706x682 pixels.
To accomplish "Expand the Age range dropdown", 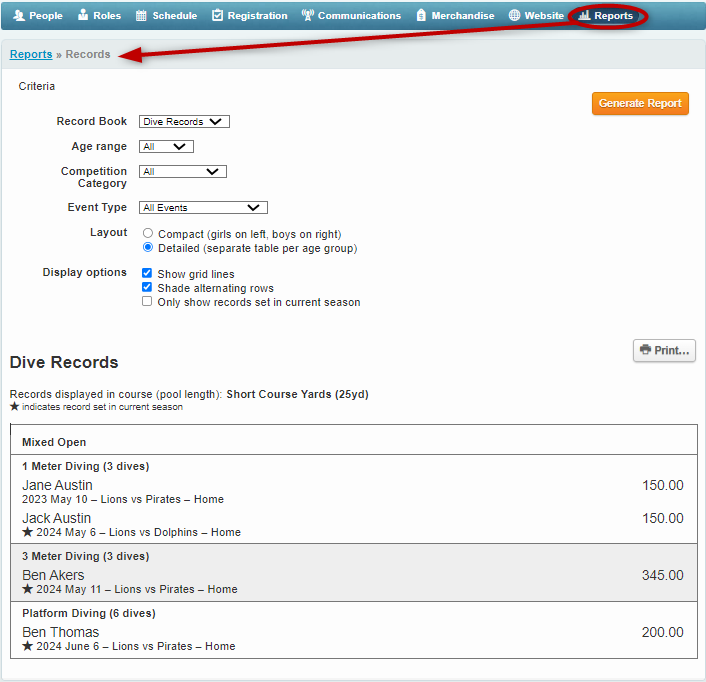I will pos(166,146).
